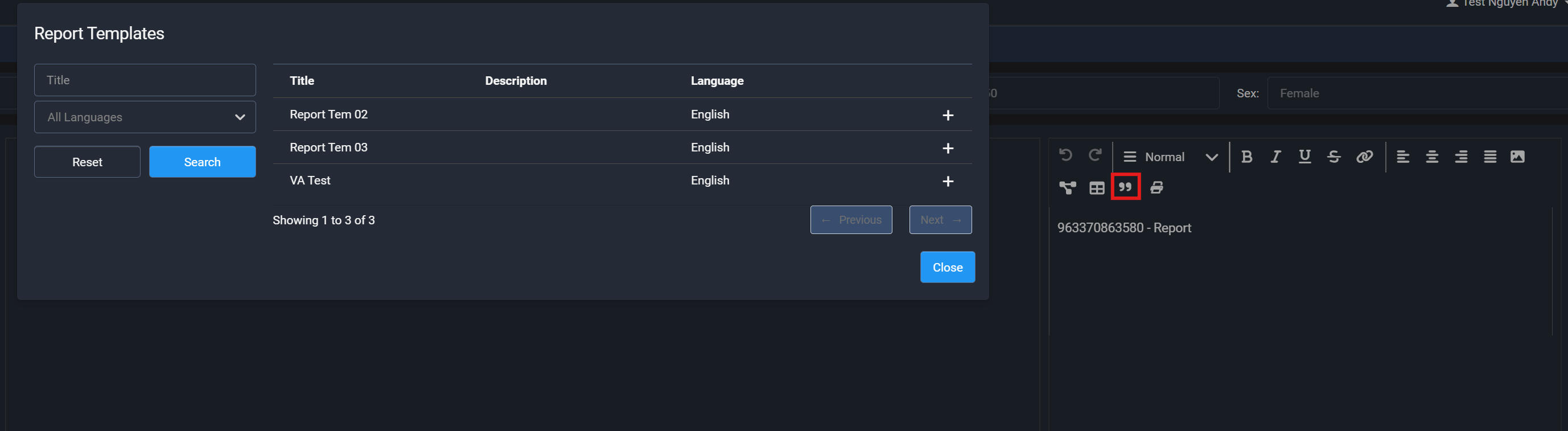Click the Language column header
The height and width of the screenshot is (431, 1568).
717,80
